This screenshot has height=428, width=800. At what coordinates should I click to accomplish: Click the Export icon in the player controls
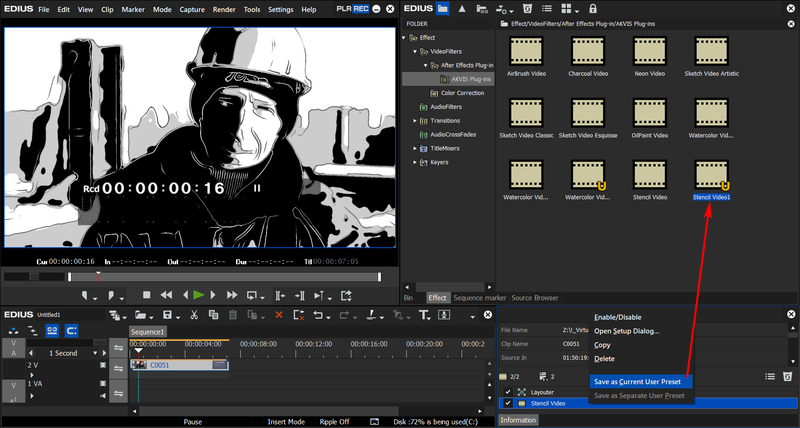346,295
